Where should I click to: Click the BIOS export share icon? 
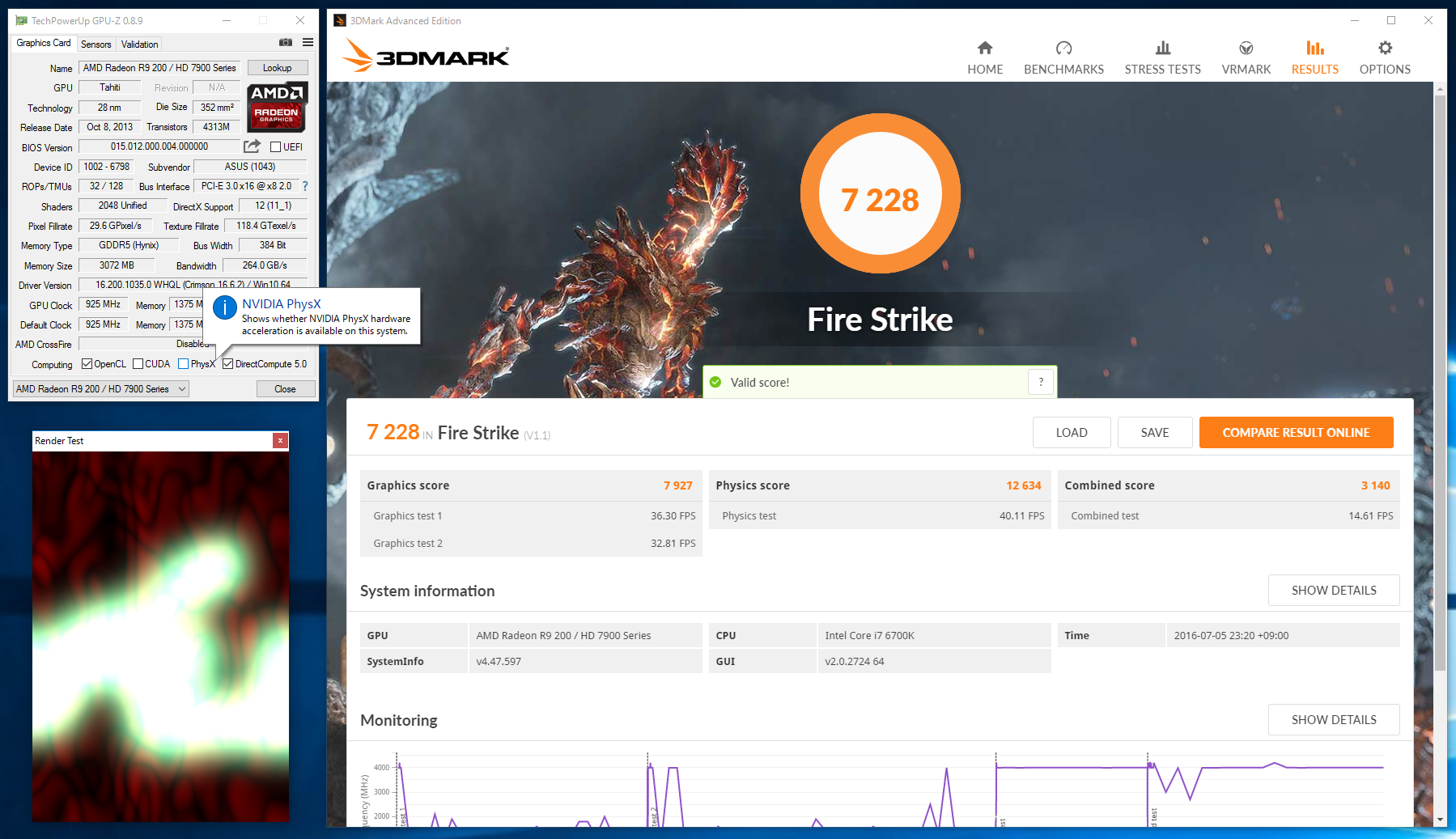(x=253, y=146)
